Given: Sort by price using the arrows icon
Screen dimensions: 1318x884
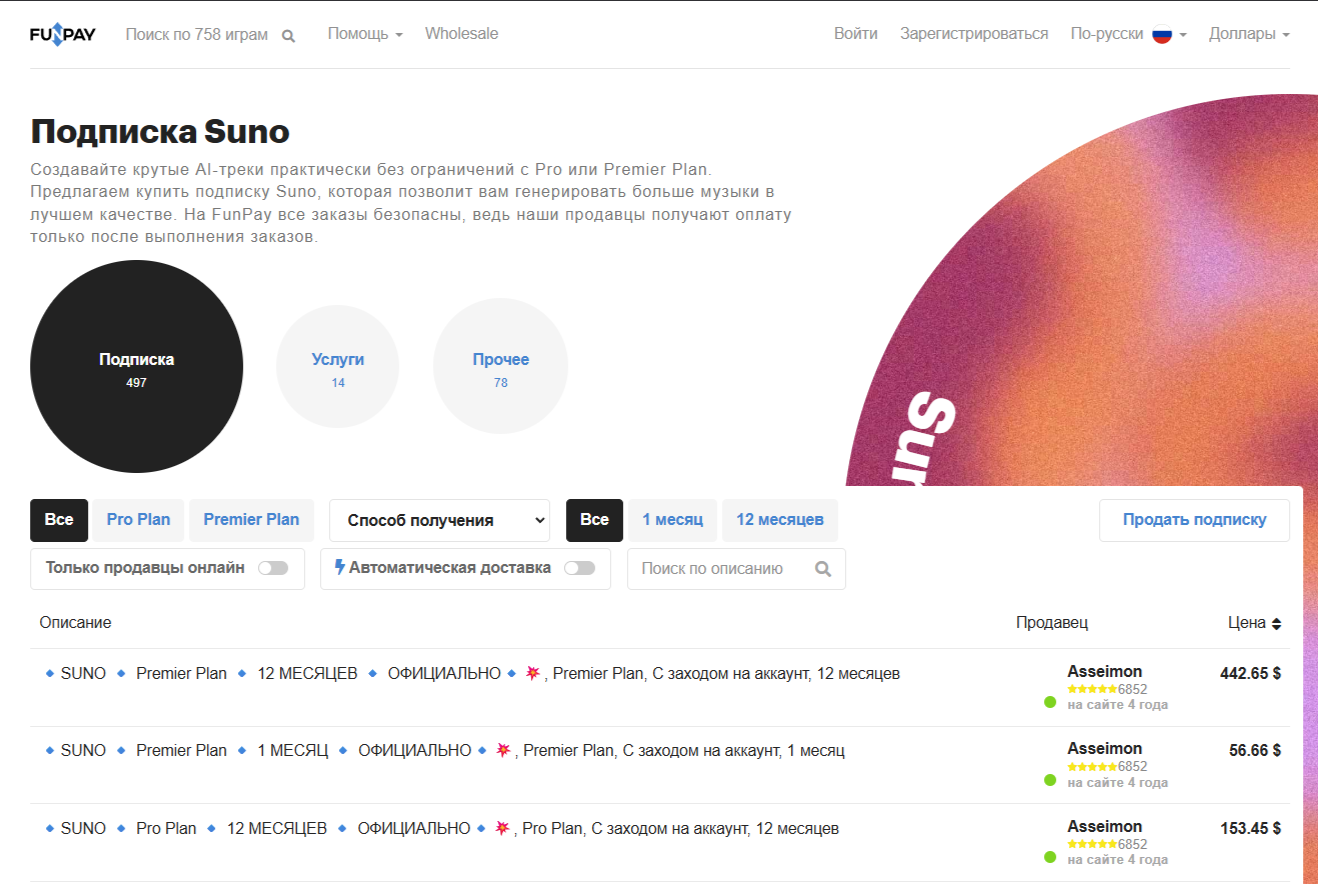Looking at the screenshot, I should click(1276, 623).
